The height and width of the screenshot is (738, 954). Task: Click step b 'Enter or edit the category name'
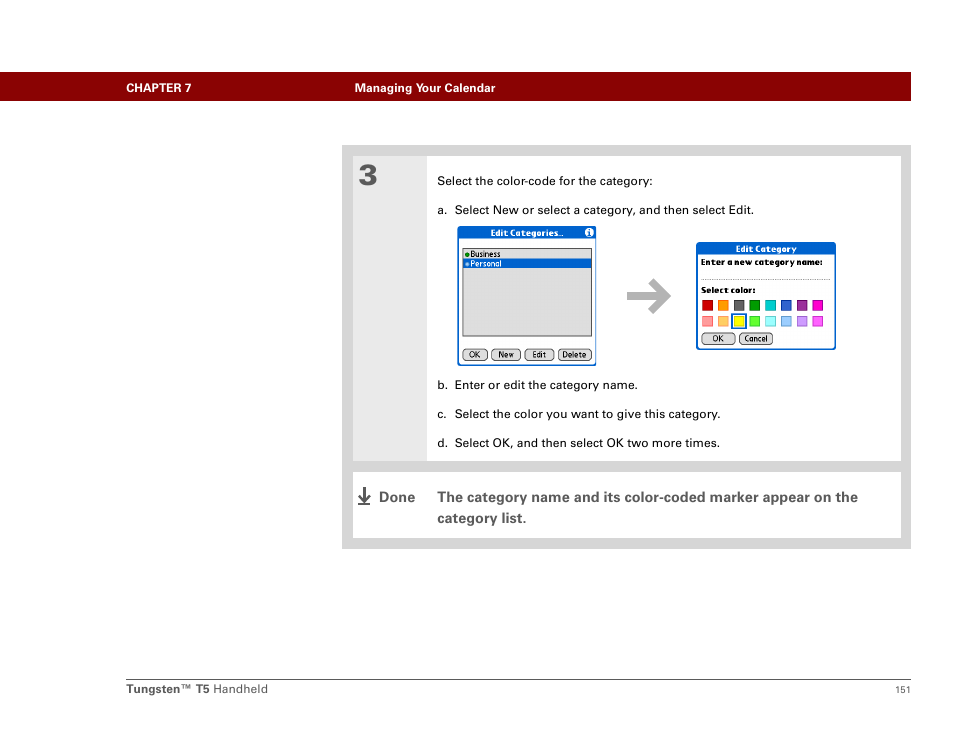click(537, 385)
